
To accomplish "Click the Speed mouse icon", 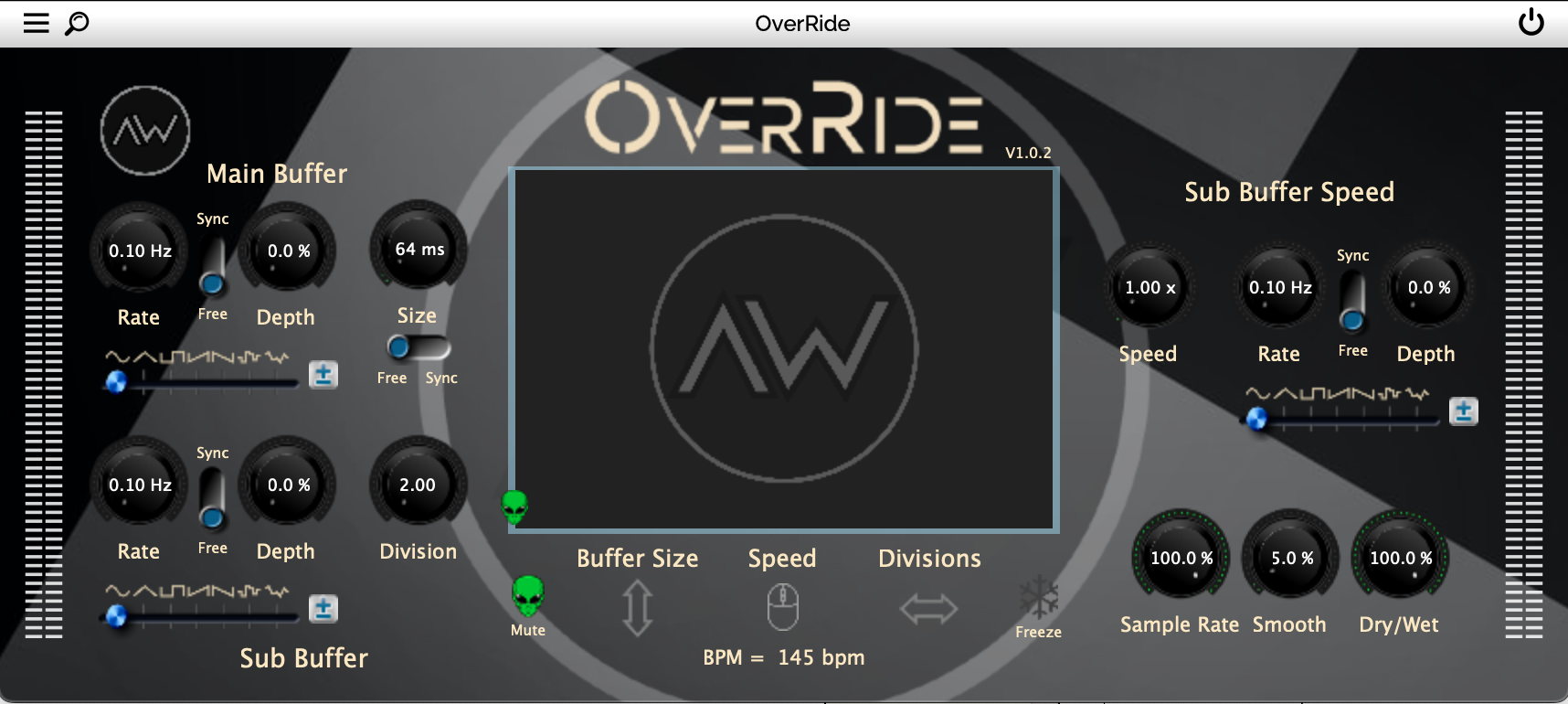I will pyautogui.click(x=782, y=607).
